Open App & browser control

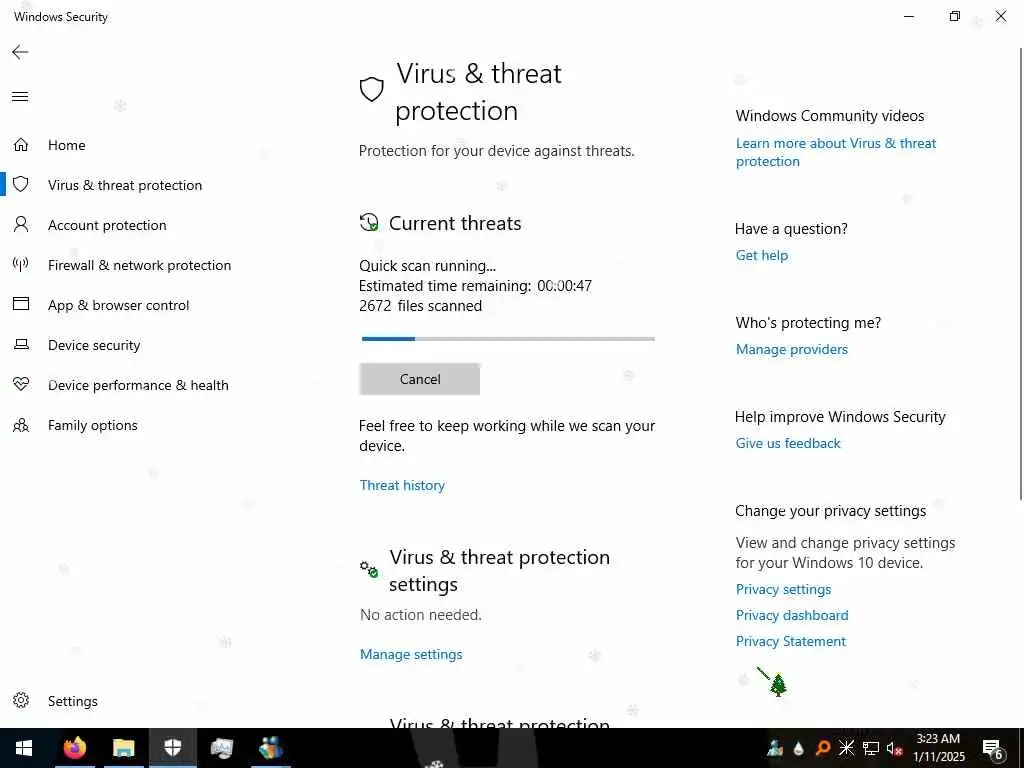pyautogui.click(x=118, y=305)
